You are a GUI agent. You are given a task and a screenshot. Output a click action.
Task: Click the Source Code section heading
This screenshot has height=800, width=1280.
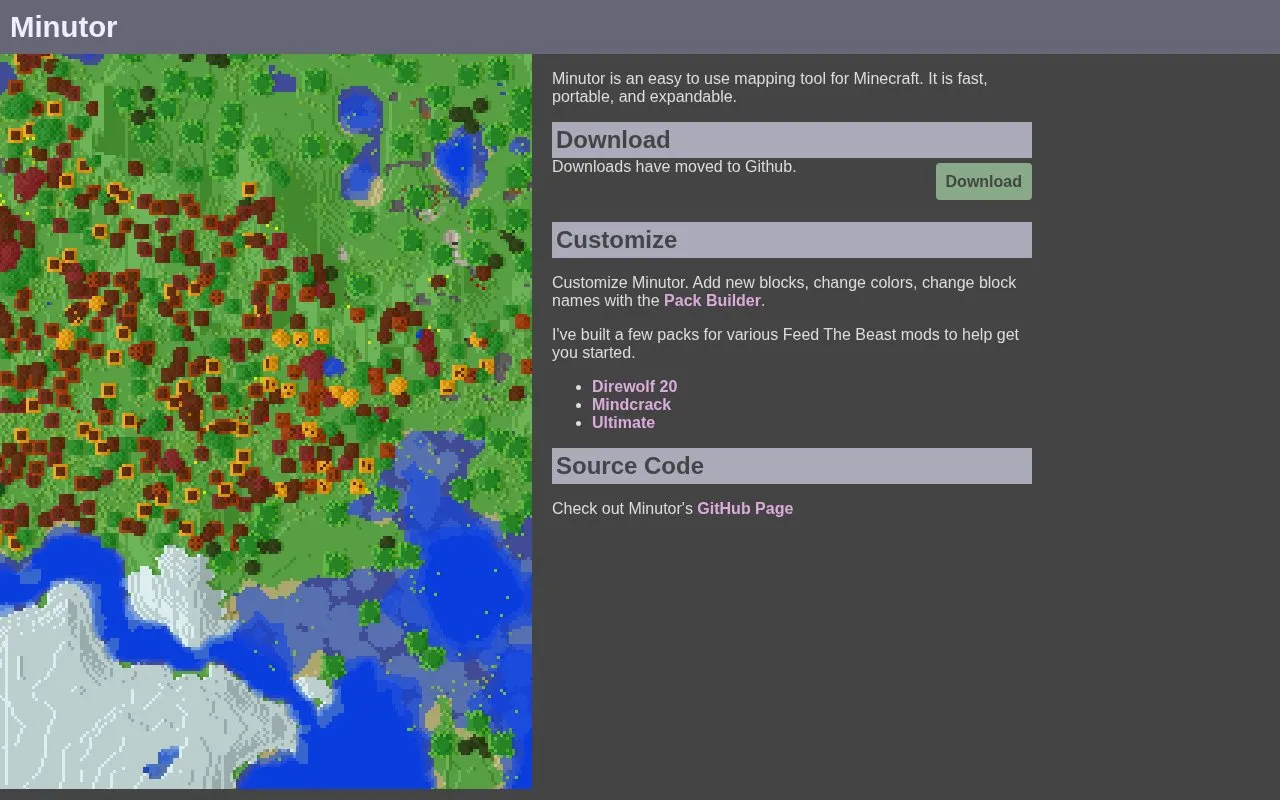coord(792,466)
